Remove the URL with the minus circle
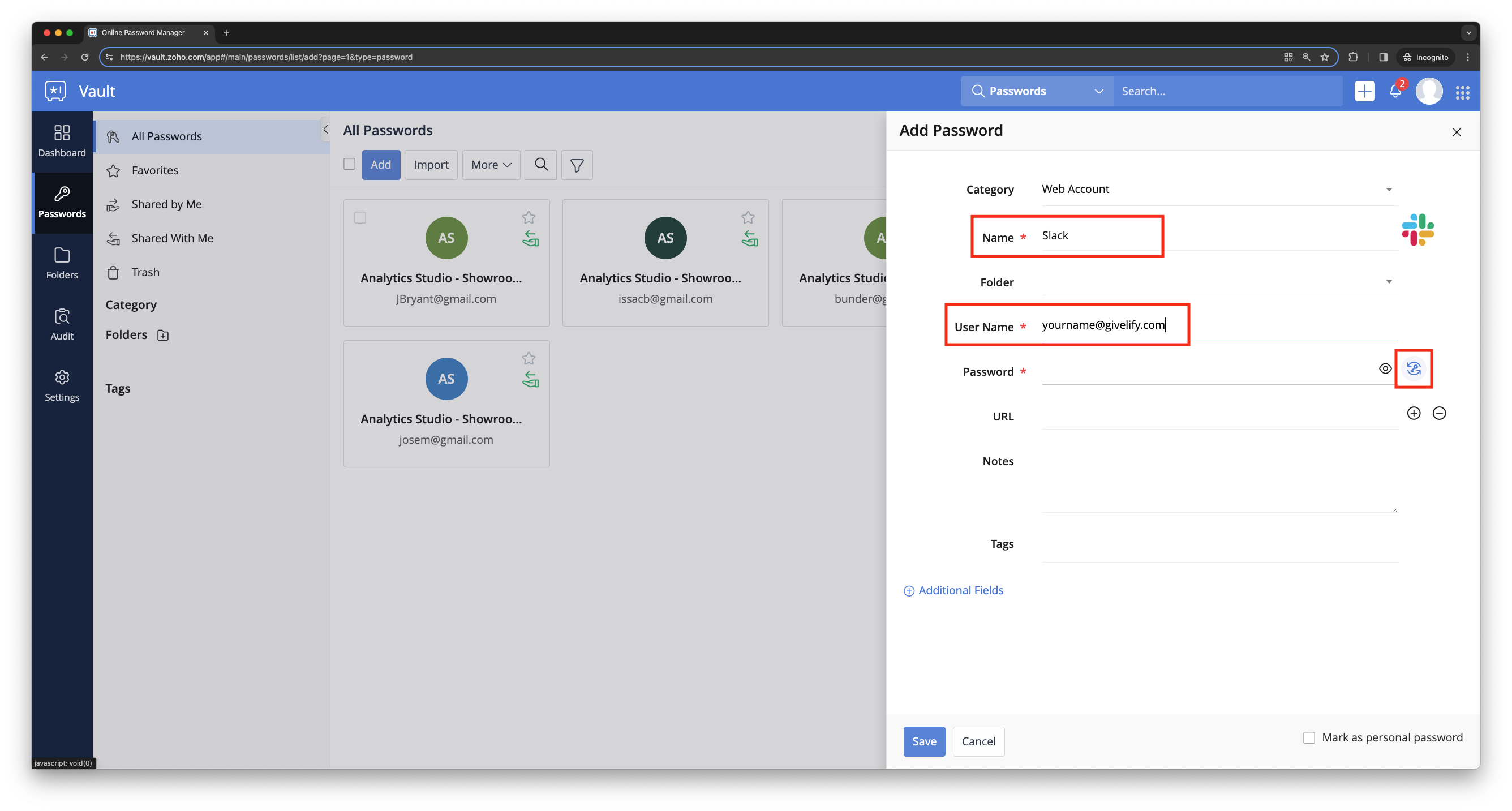The height and width of the screenshot is (811, 1512). click(x=1438, y=413)
